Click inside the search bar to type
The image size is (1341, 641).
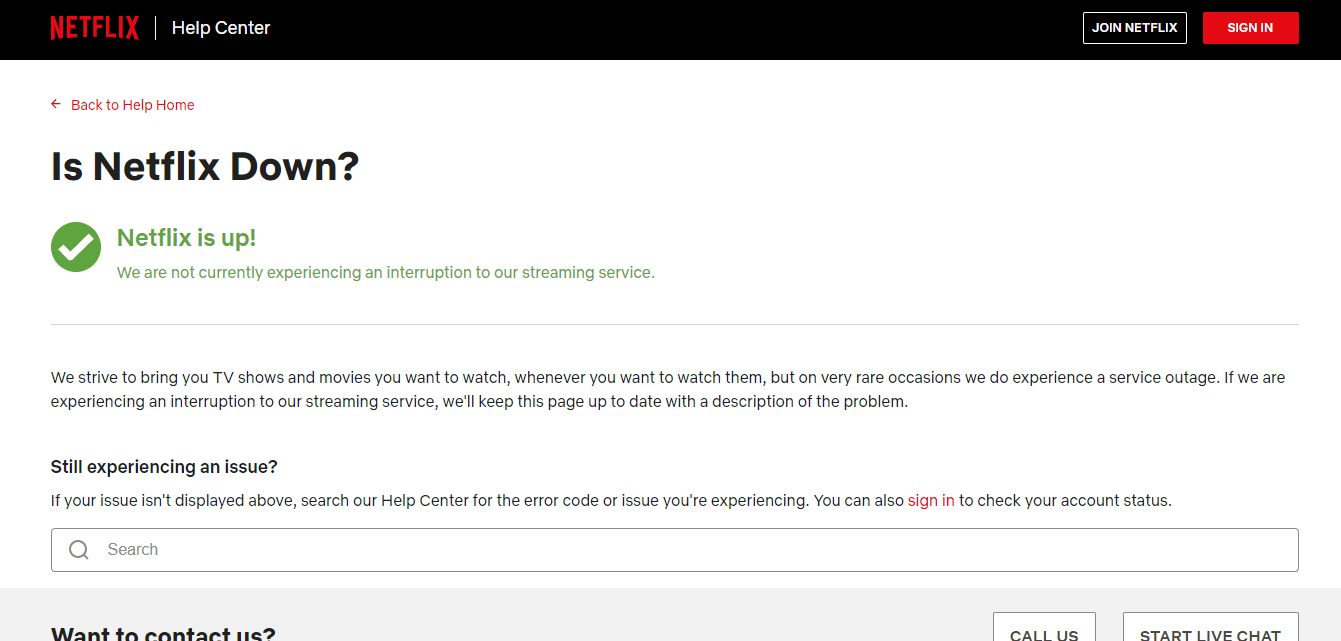(x=500, y=549)
